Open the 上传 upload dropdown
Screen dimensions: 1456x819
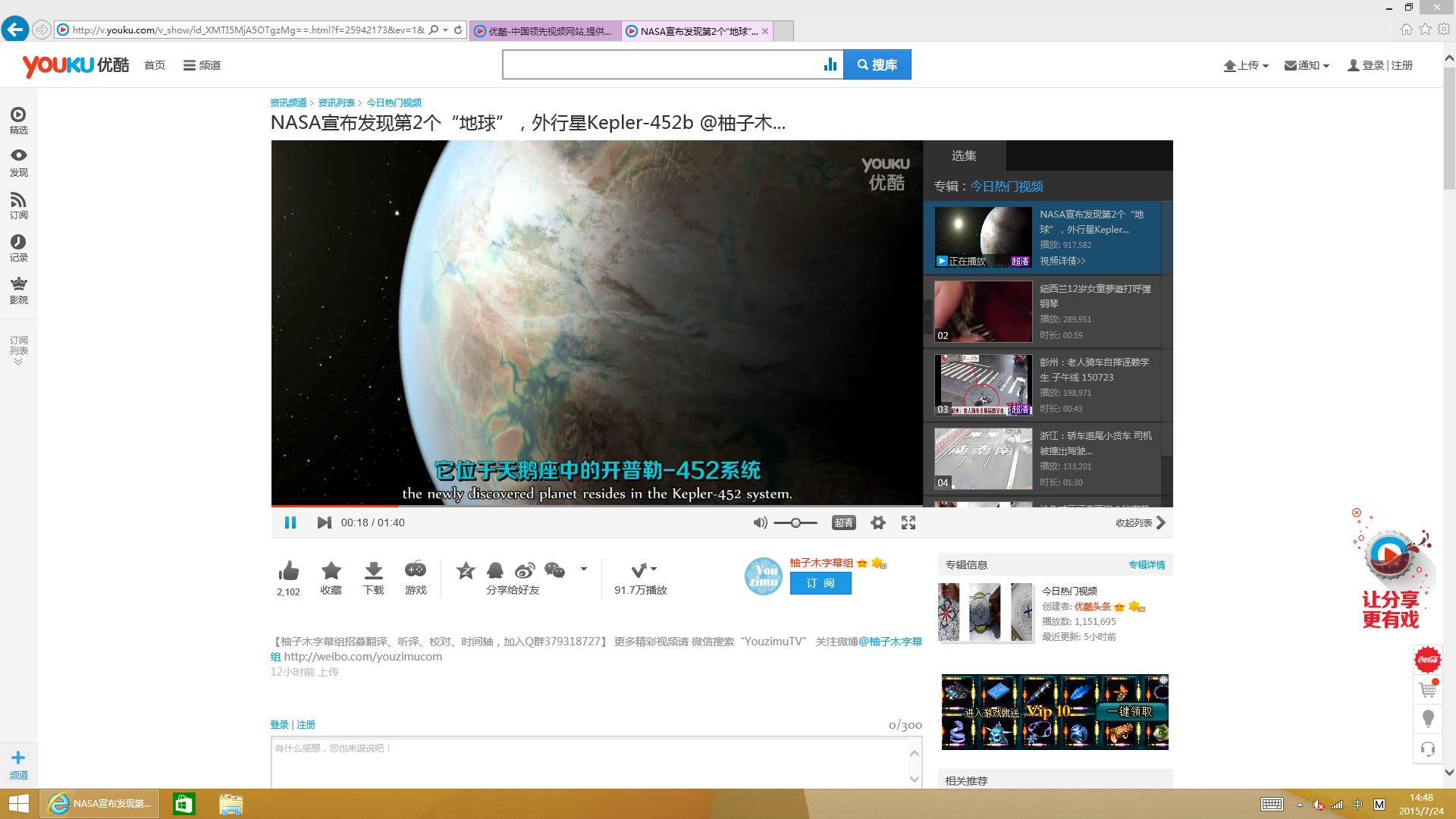pyautogui.click(x=1246, y=65)
